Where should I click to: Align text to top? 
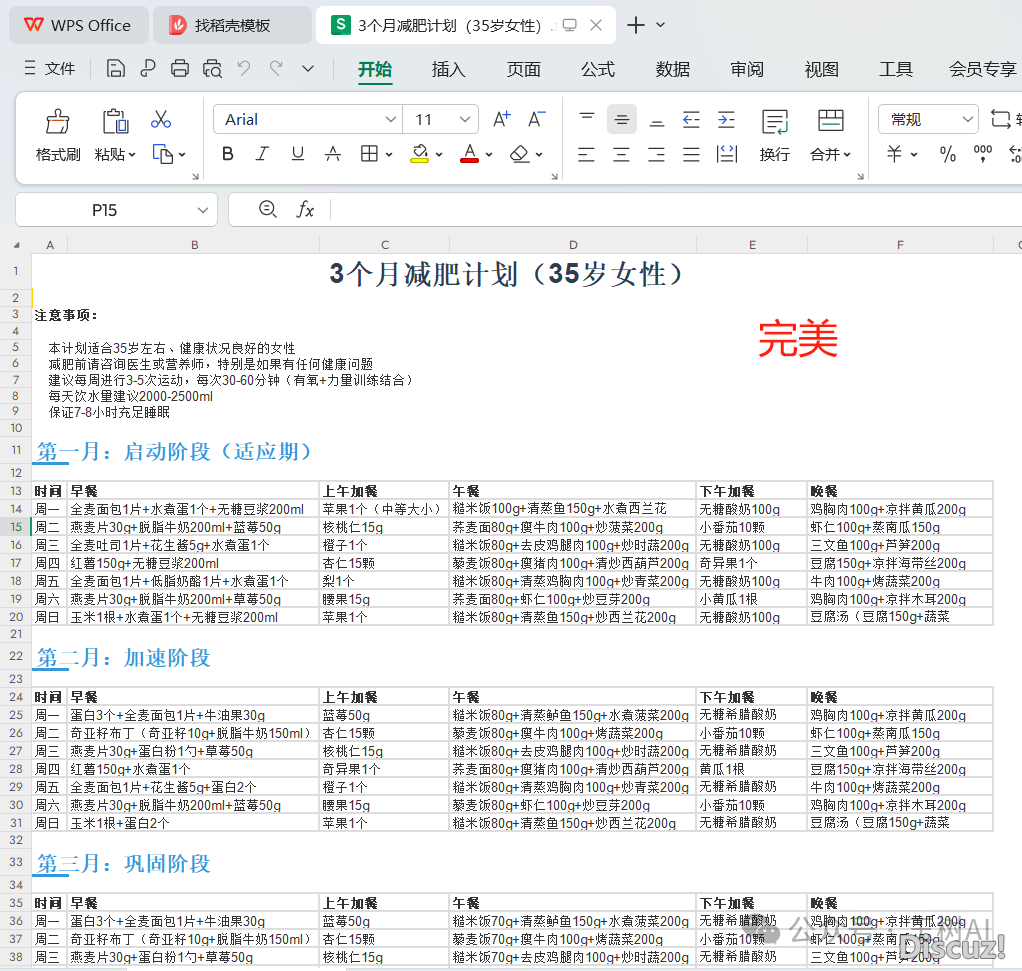click(x=587, y=119)
